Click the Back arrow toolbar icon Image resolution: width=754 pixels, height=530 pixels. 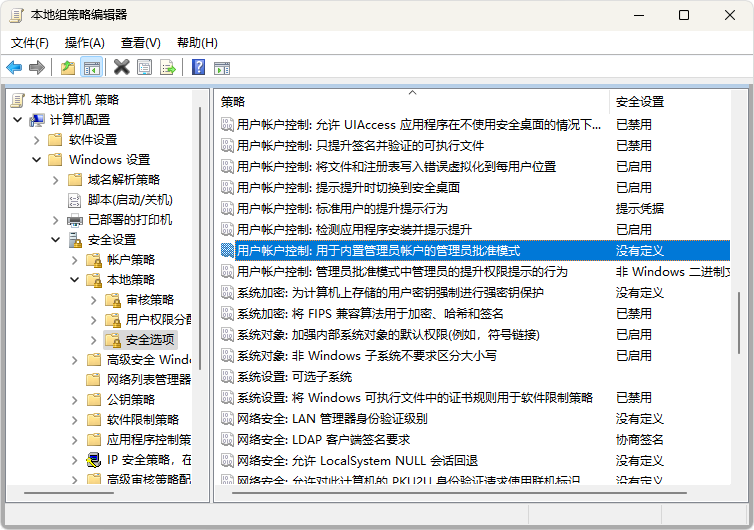coord(14,68)
